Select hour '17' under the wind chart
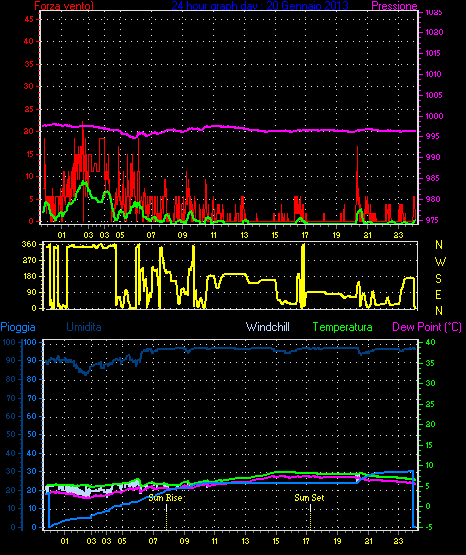The image size is (466, 555). [x=305, y=235]
